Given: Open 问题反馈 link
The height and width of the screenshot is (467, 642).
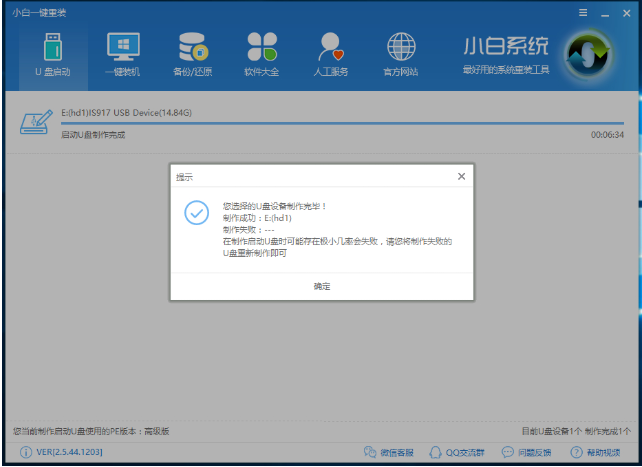Looking at the screenshot, I should pos(526,452).
